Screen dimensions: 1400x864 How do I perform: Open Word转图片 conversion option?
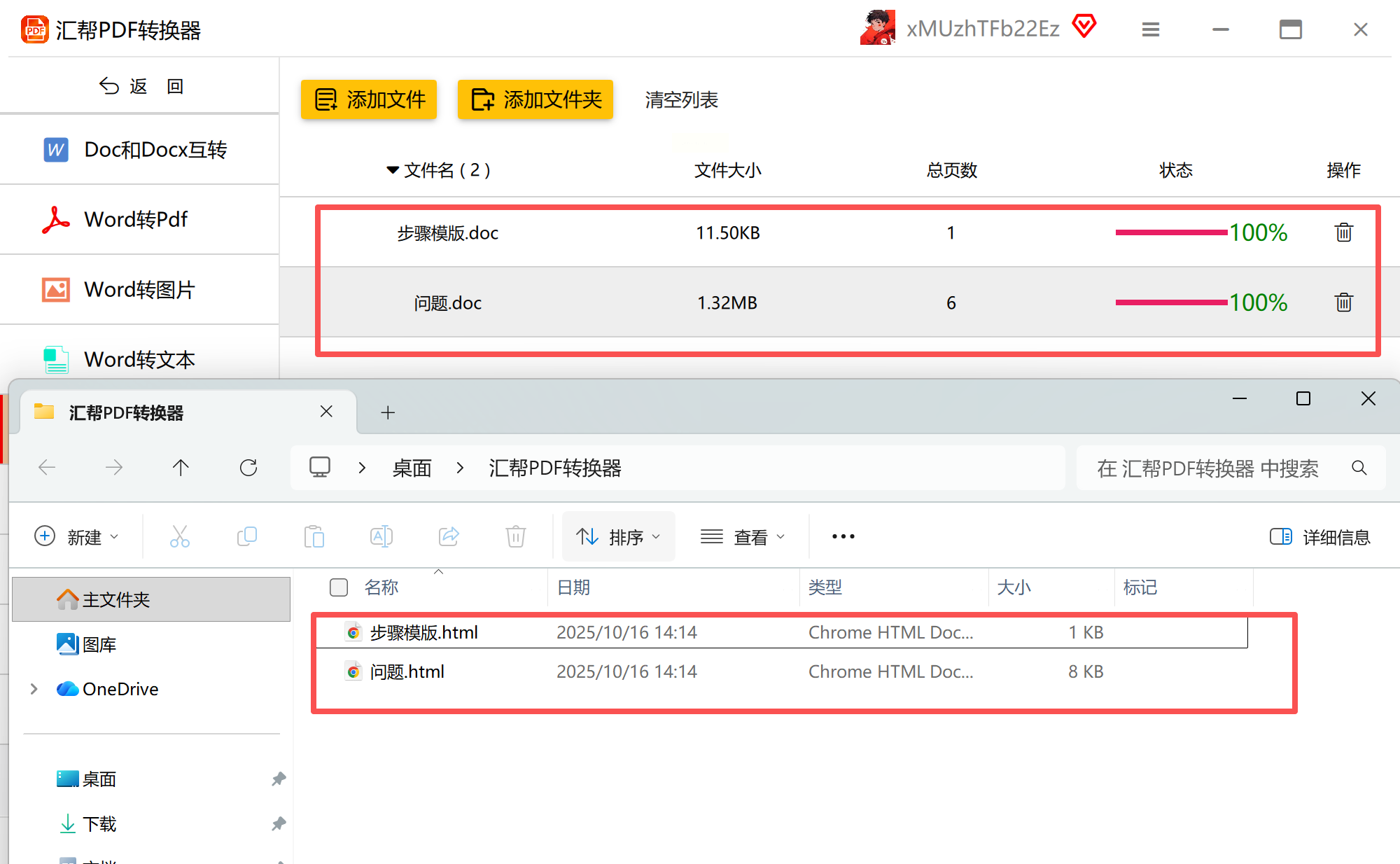139,290
